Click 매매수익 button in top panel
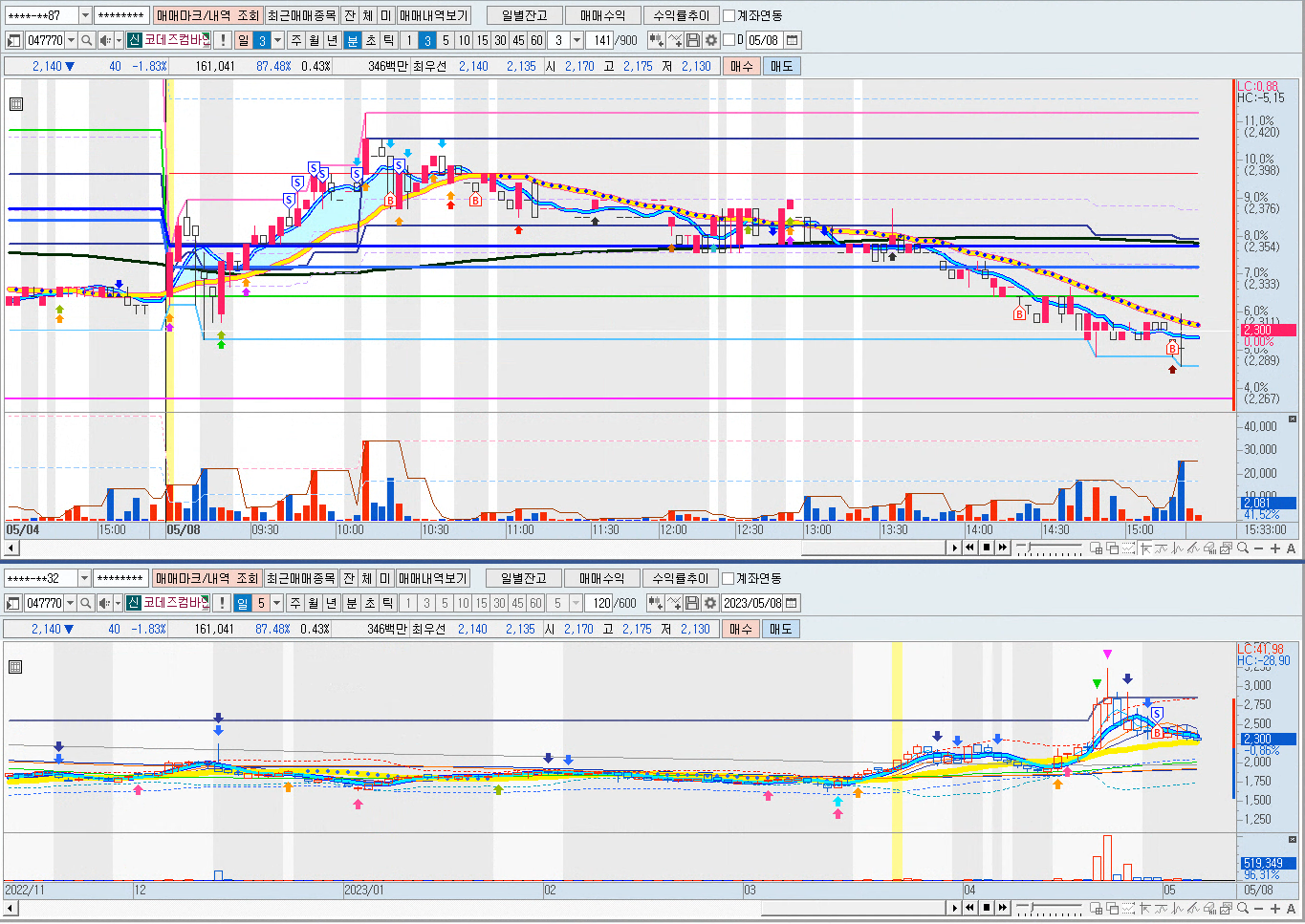The width and height of the screenshot is (1305, 924). pyautogui.click(x=603, y=15)
